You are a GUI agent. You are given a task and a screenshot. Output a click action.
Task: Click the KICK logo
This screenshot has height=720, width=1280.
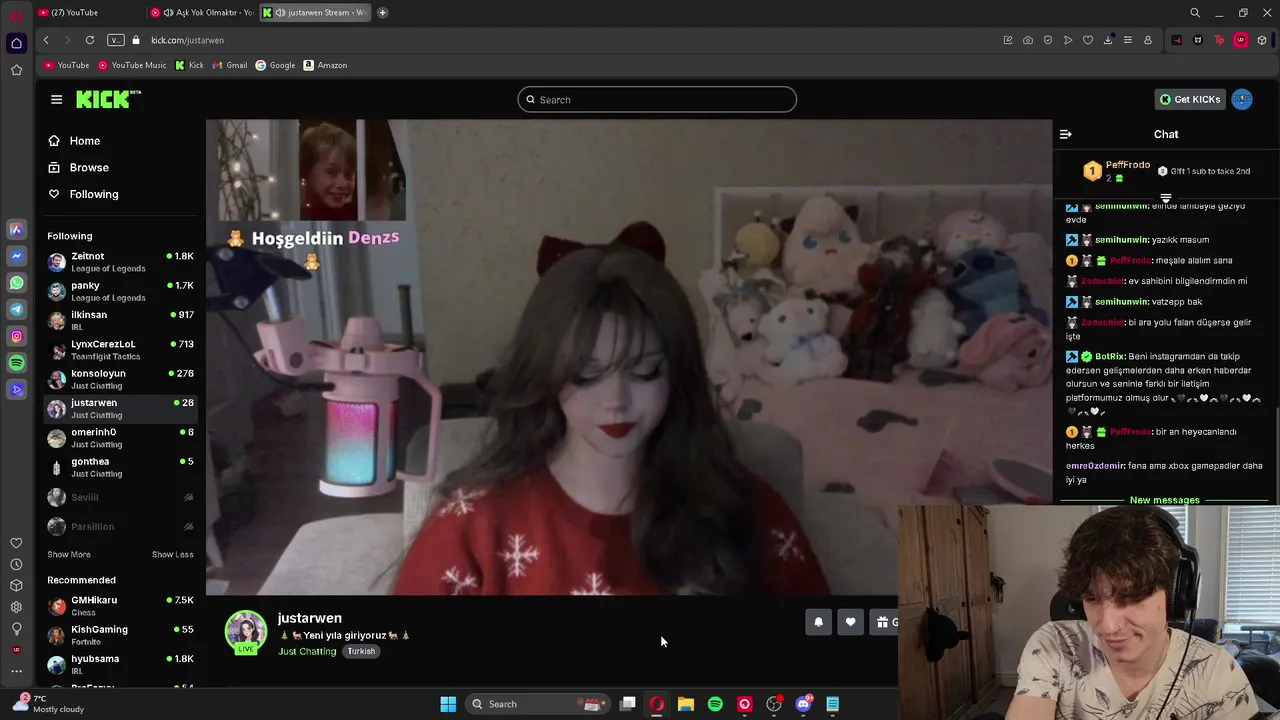coord(108,99)
